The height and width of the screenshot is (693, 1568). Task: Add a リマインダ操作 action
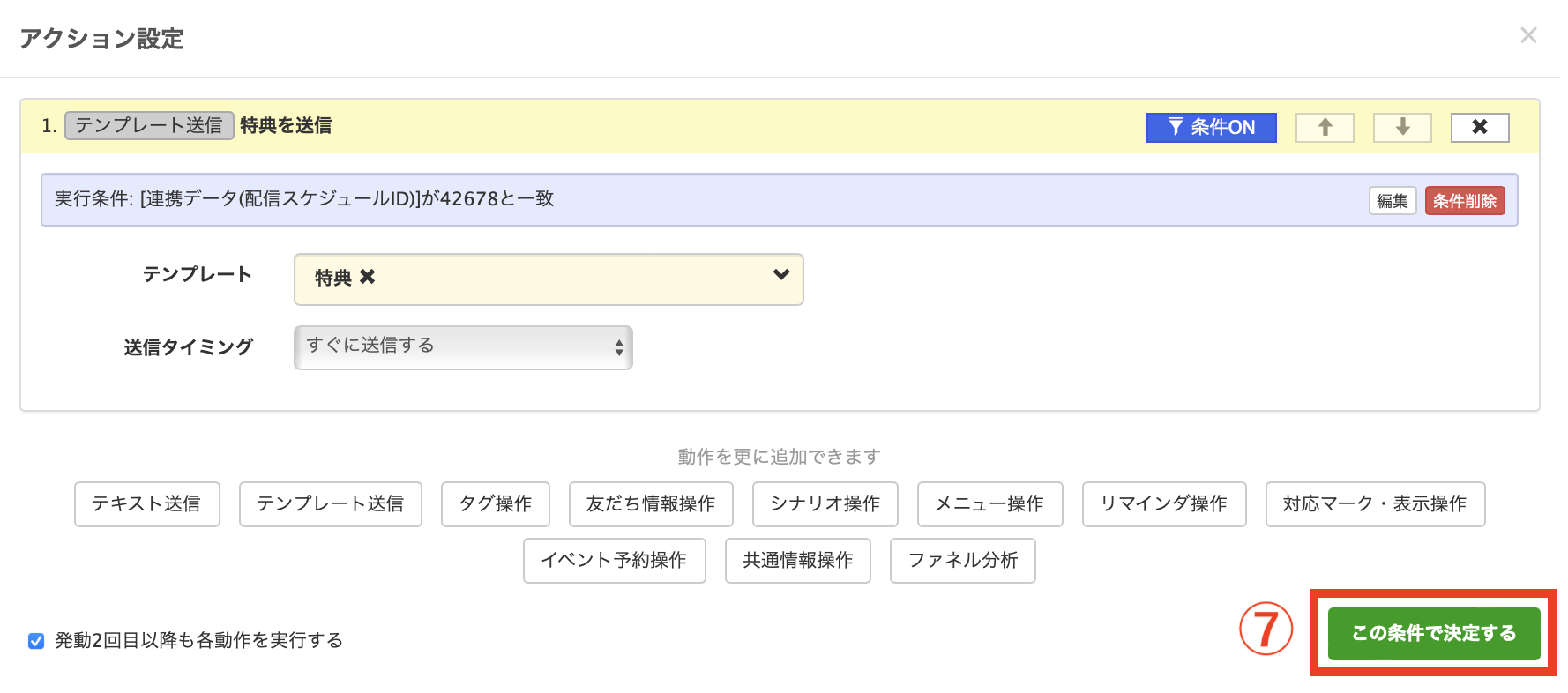[x=1164, y=504]
